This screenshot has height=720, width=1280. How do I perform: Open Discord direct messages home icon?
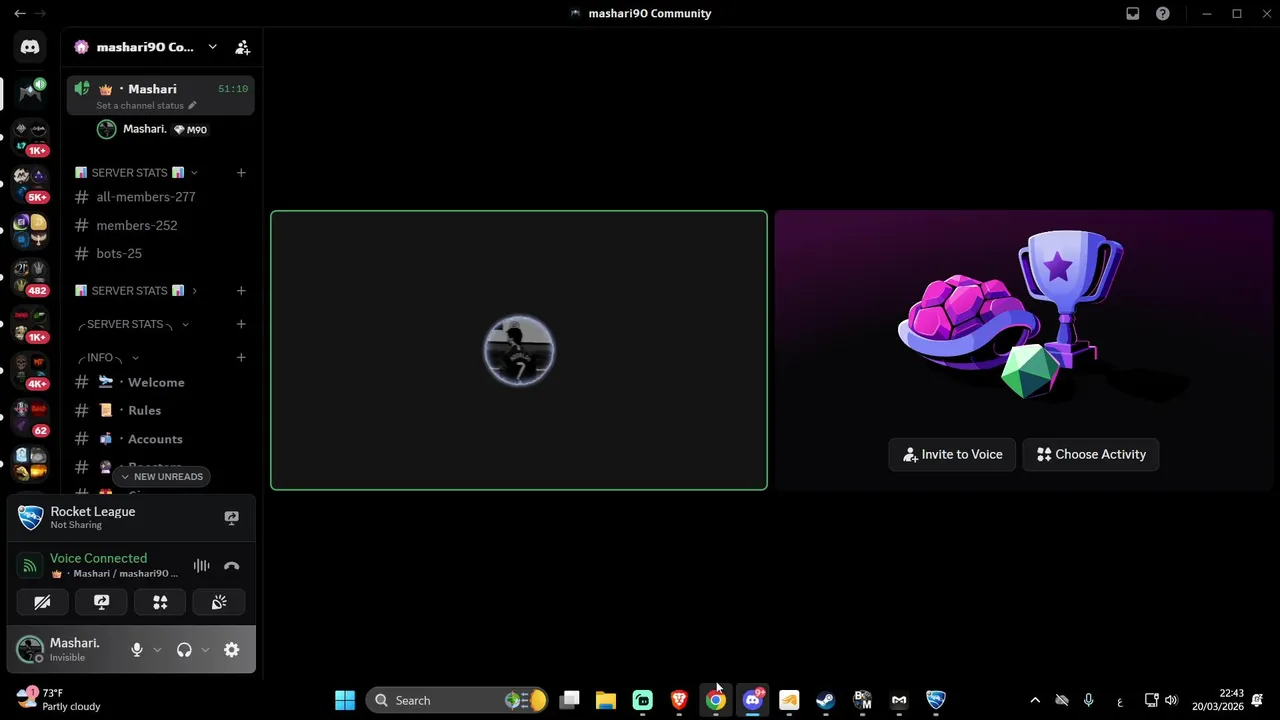tap(30, 47)
